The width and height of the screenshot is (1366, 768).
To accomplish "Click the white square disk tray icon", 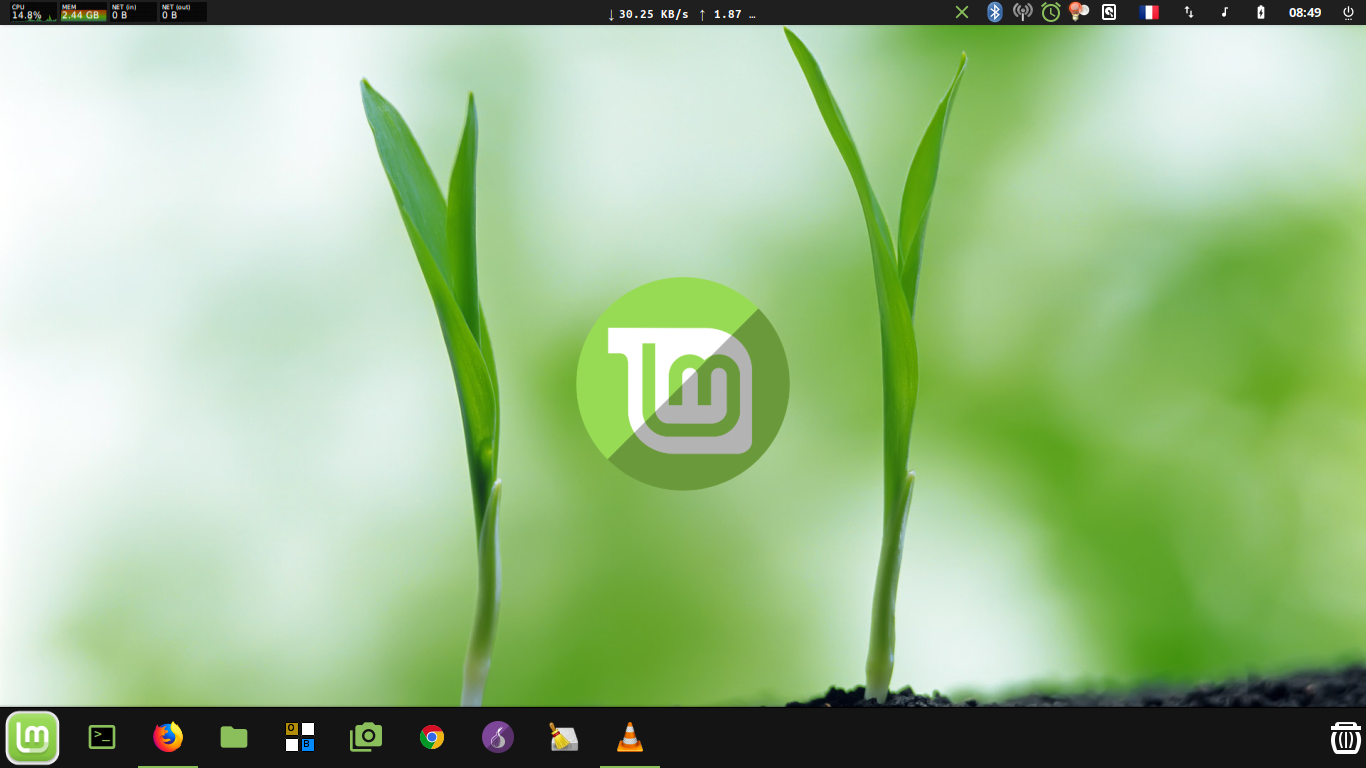I will point(1109,12).
